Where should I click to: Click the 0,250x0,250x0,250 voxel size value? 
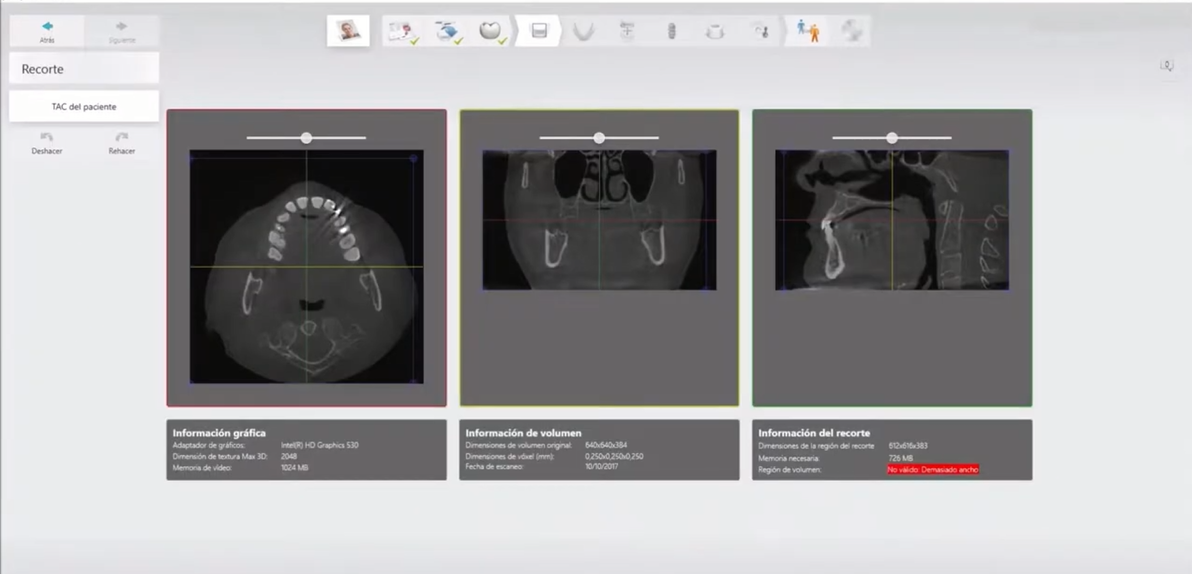(x=614, y=456)
